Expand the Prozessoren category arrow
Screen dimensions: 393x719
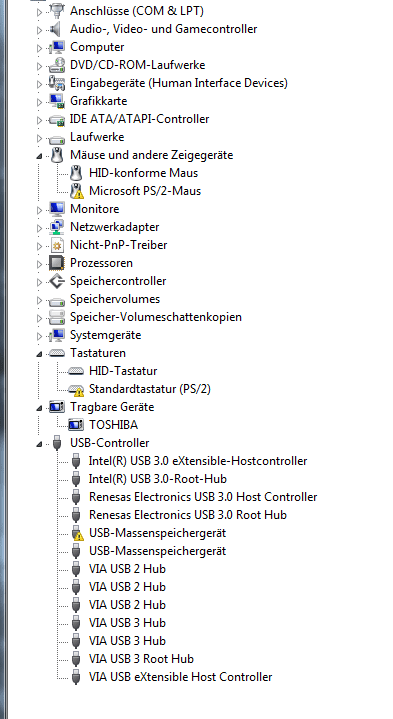point(39,264)
